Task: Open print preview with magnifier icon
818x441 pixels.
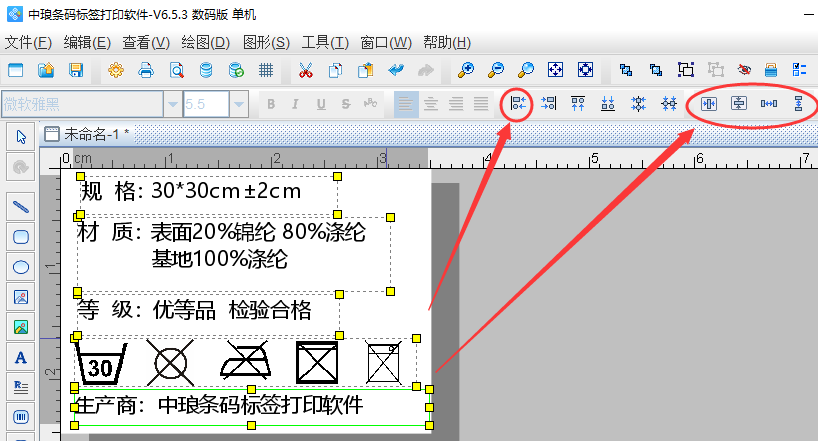Action: [176, 70]
